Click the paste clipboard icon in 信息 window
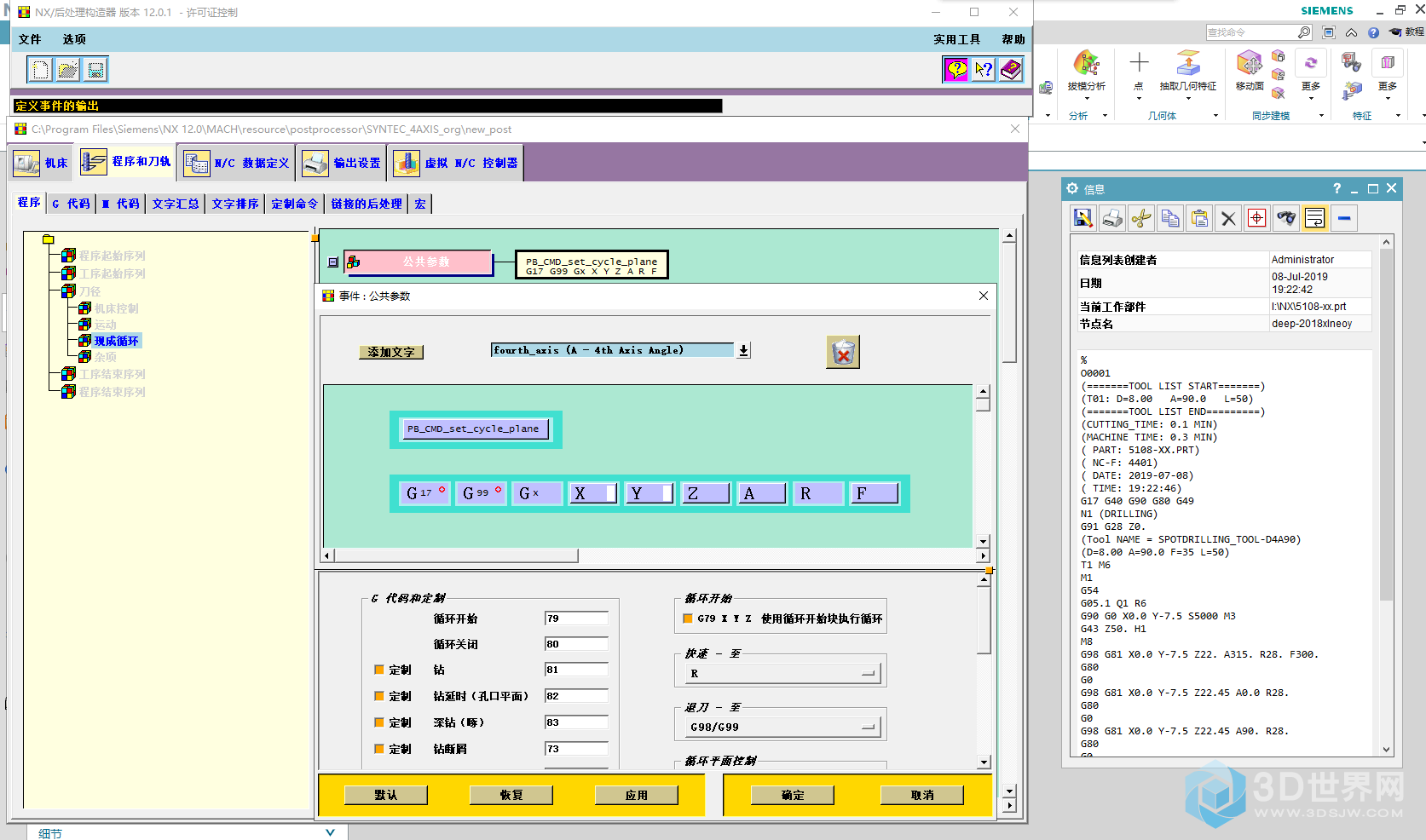The image size is (1426, 840). pos(1199,219)
